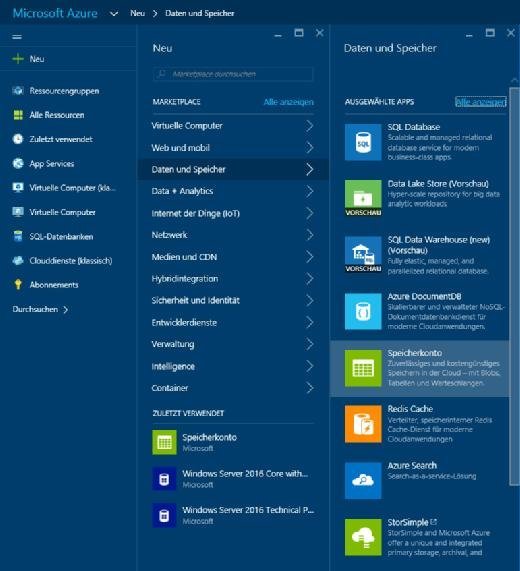Viewport: 520px width, 571px height.
Task: Click the StorSimple green cloud icon
Action: pos(363,537)
